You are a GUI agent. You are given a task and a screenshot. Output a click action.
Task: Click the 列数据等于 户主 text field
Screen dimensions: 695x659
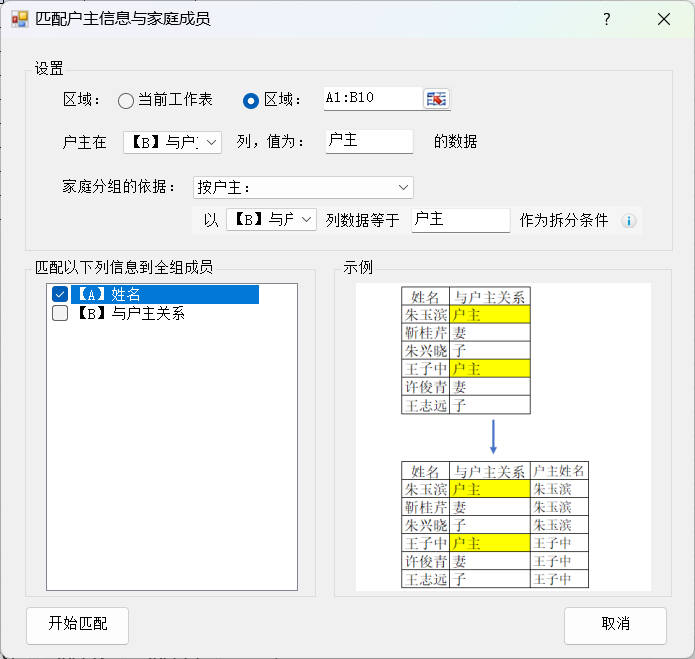(x=460, y=220)
